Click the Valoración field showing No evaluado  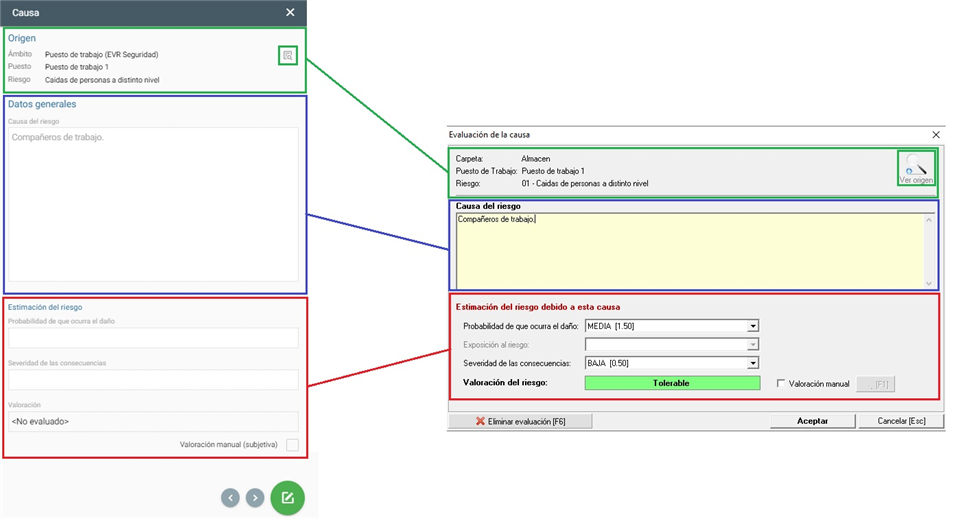point(153,422)
